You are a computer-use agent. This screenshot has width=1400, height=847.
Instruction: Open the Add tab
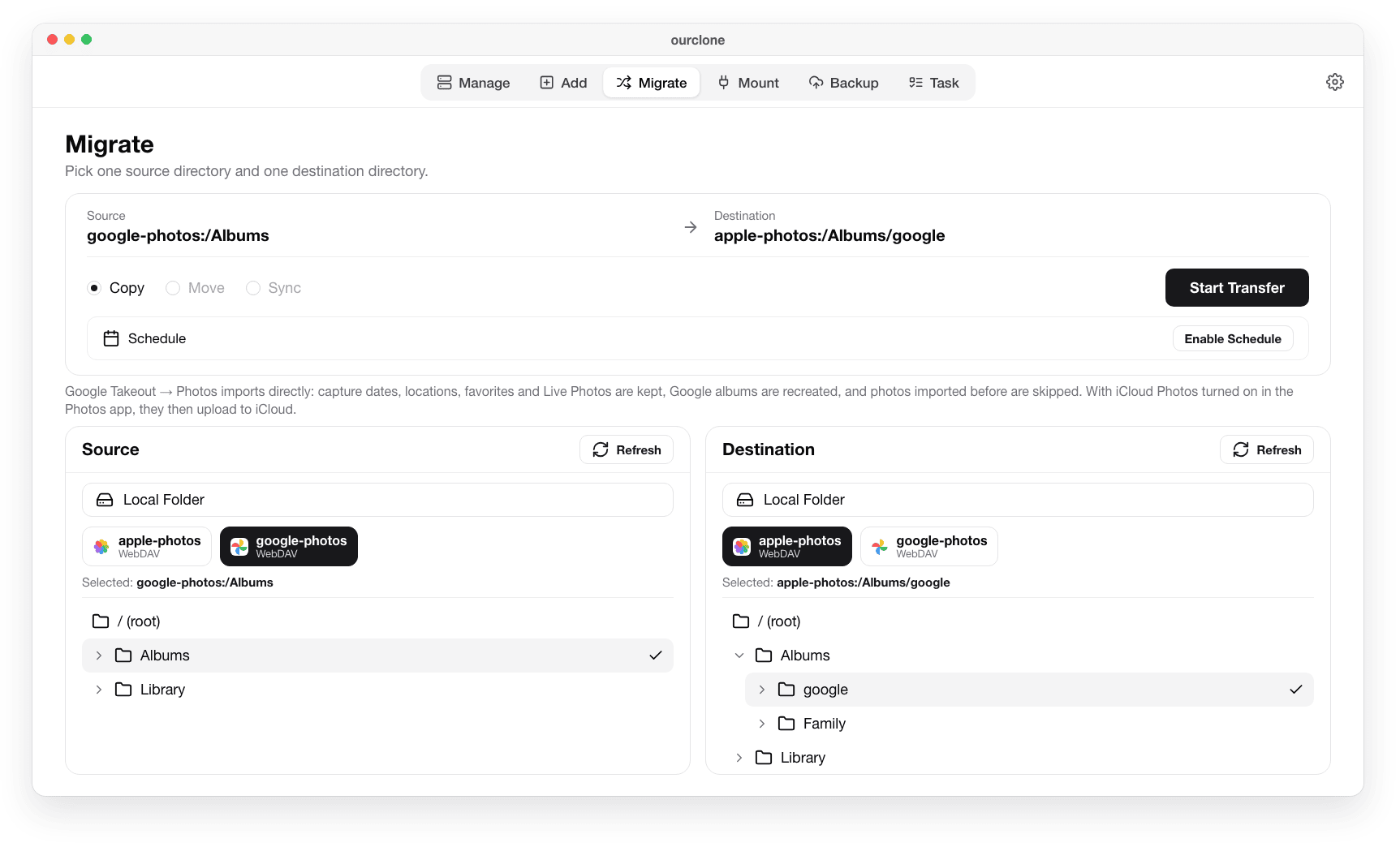tap(563, 83)
